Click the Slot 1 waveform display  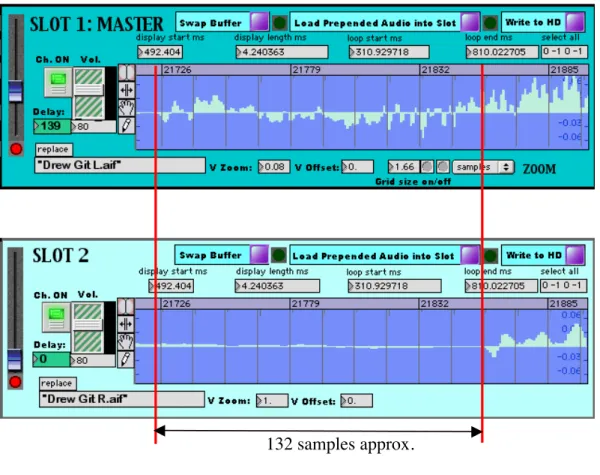(x=362, y=112)
